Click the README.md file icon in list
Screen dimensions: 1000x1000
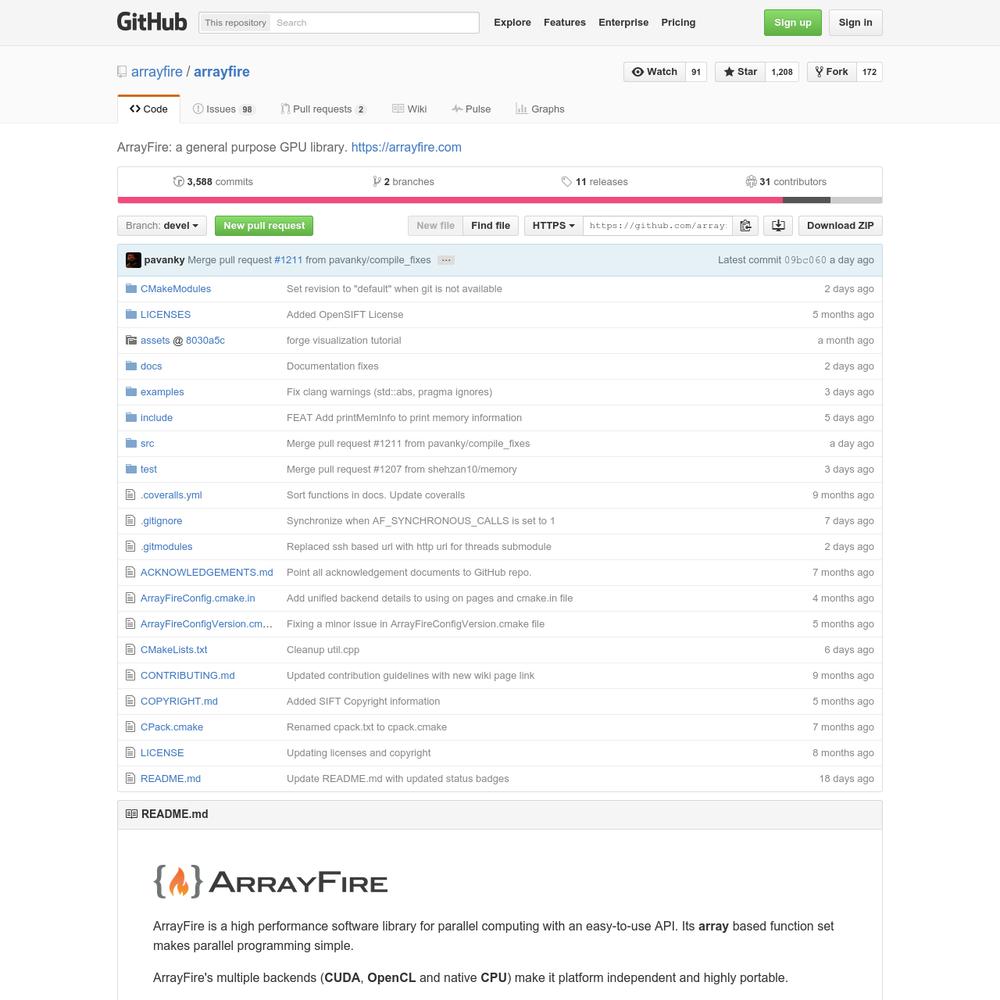tap(131, 778)
